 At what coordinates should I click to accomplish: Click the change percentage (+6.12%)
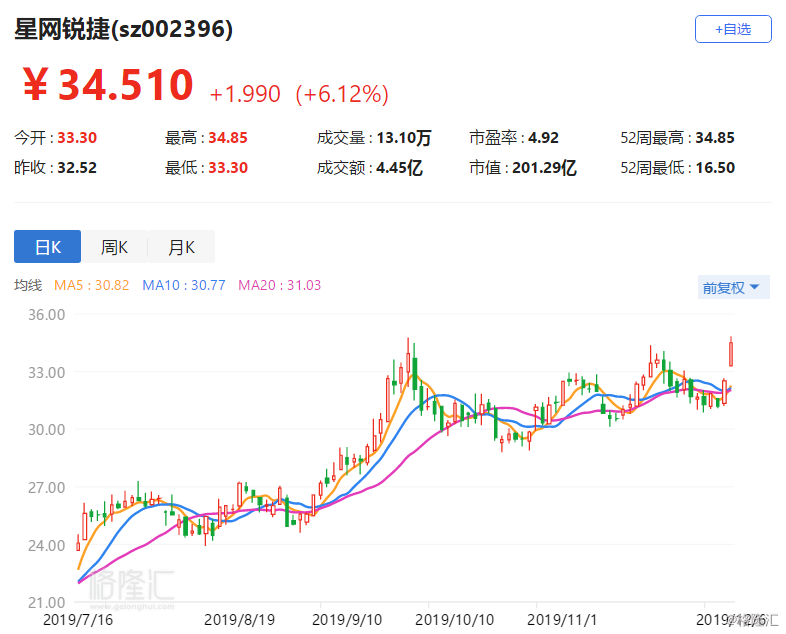[x=342, y=94]
